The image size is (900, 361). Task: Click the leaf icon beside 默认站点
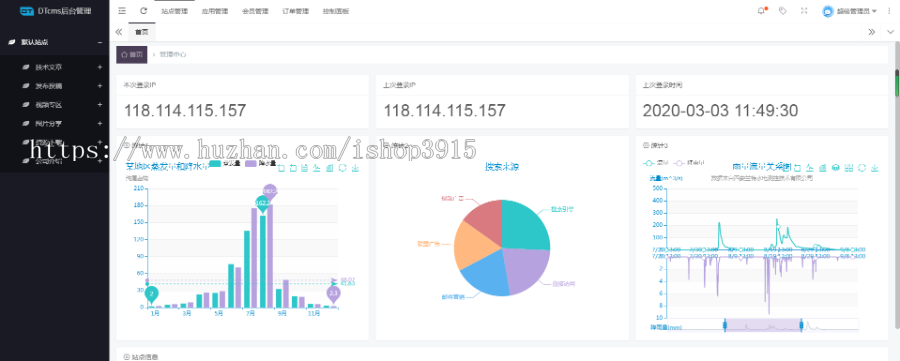pos(11,42)
